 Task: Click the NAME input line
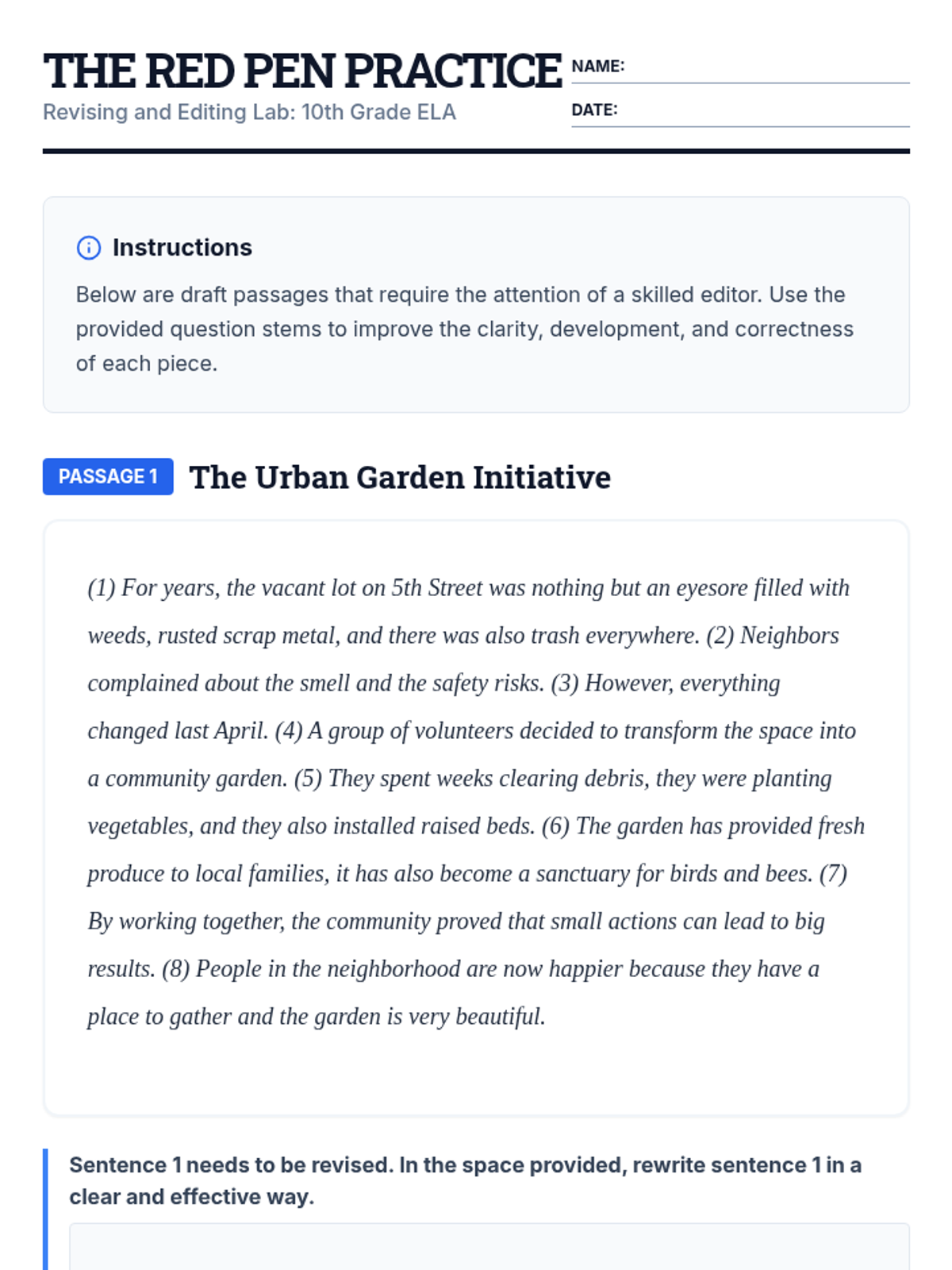(x=766, y=70)
